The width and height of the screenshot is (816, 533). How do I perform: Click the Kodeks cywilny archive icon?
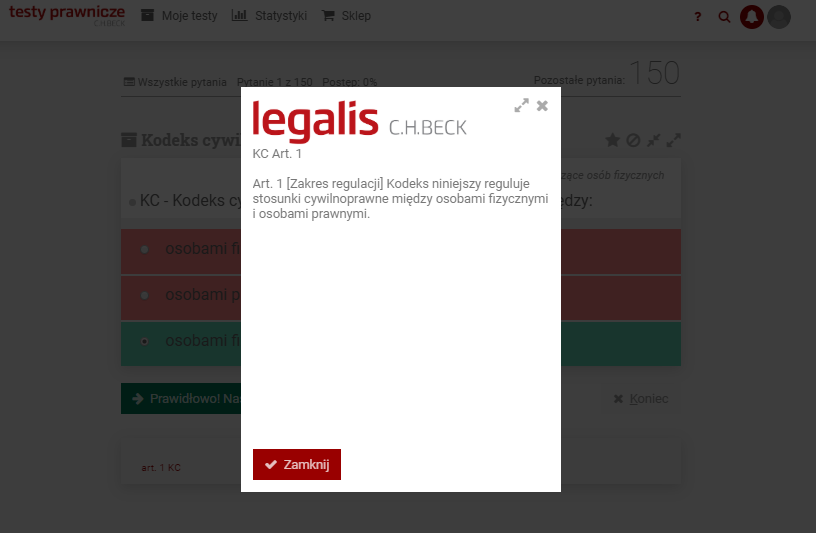point(129,140)
